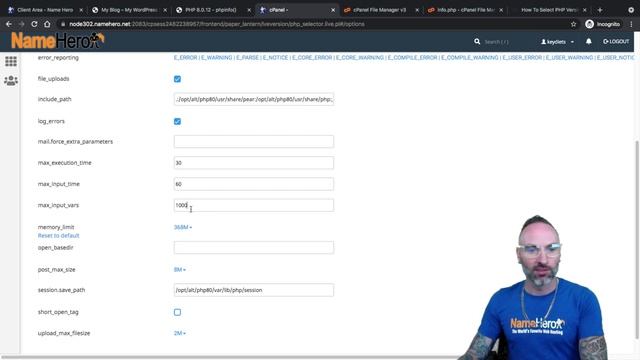Open the memory_limit 368M dropdown
Screen dimensions: 640x360
(183, 227)
